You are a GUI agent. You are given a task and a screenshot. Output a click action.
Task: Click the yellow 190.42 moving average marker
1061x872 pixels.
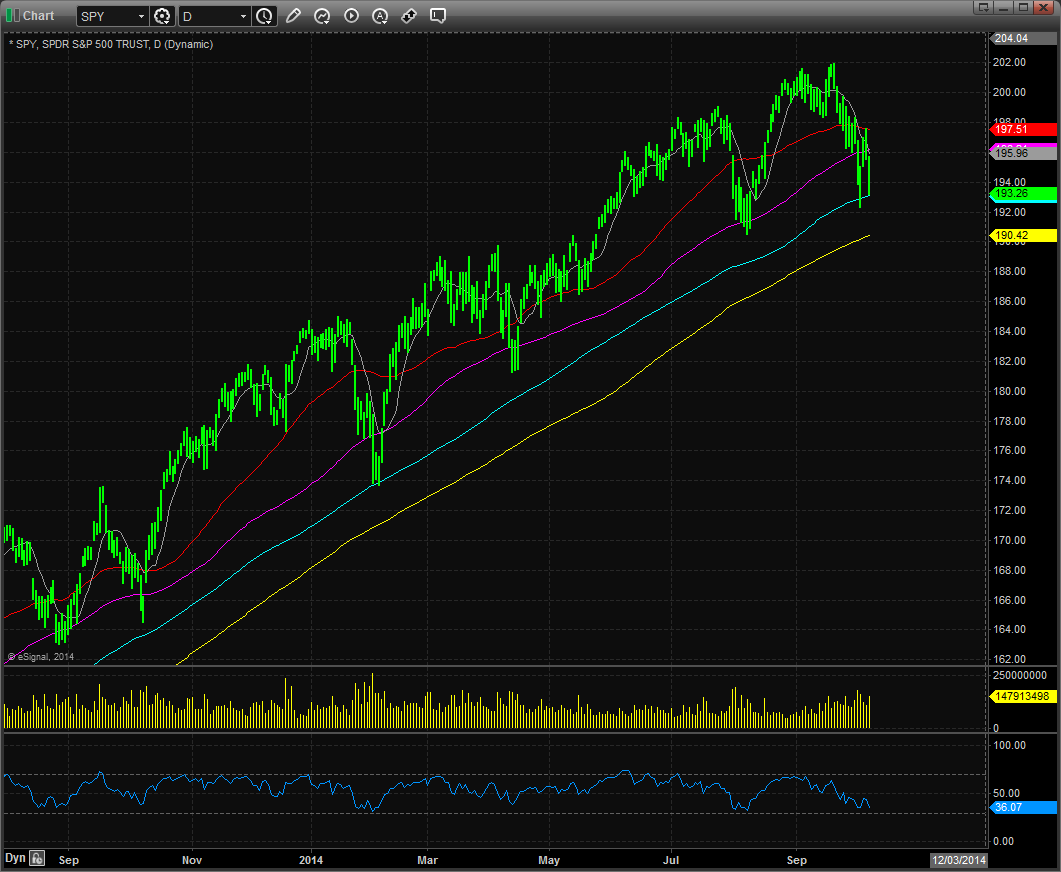tap(1022, 235)
